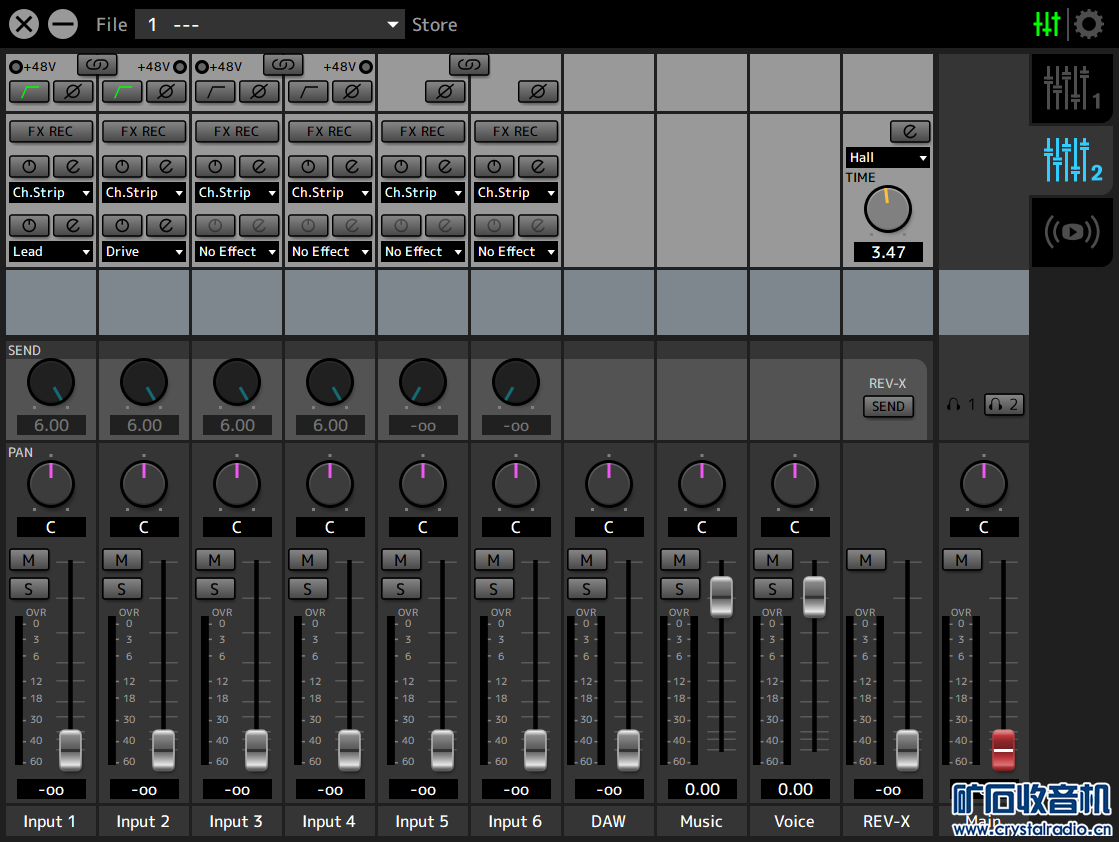Open the REV-X reverb edit icon
The height and width of the screenshot is (842, 1119).
[x=909, y=132]
